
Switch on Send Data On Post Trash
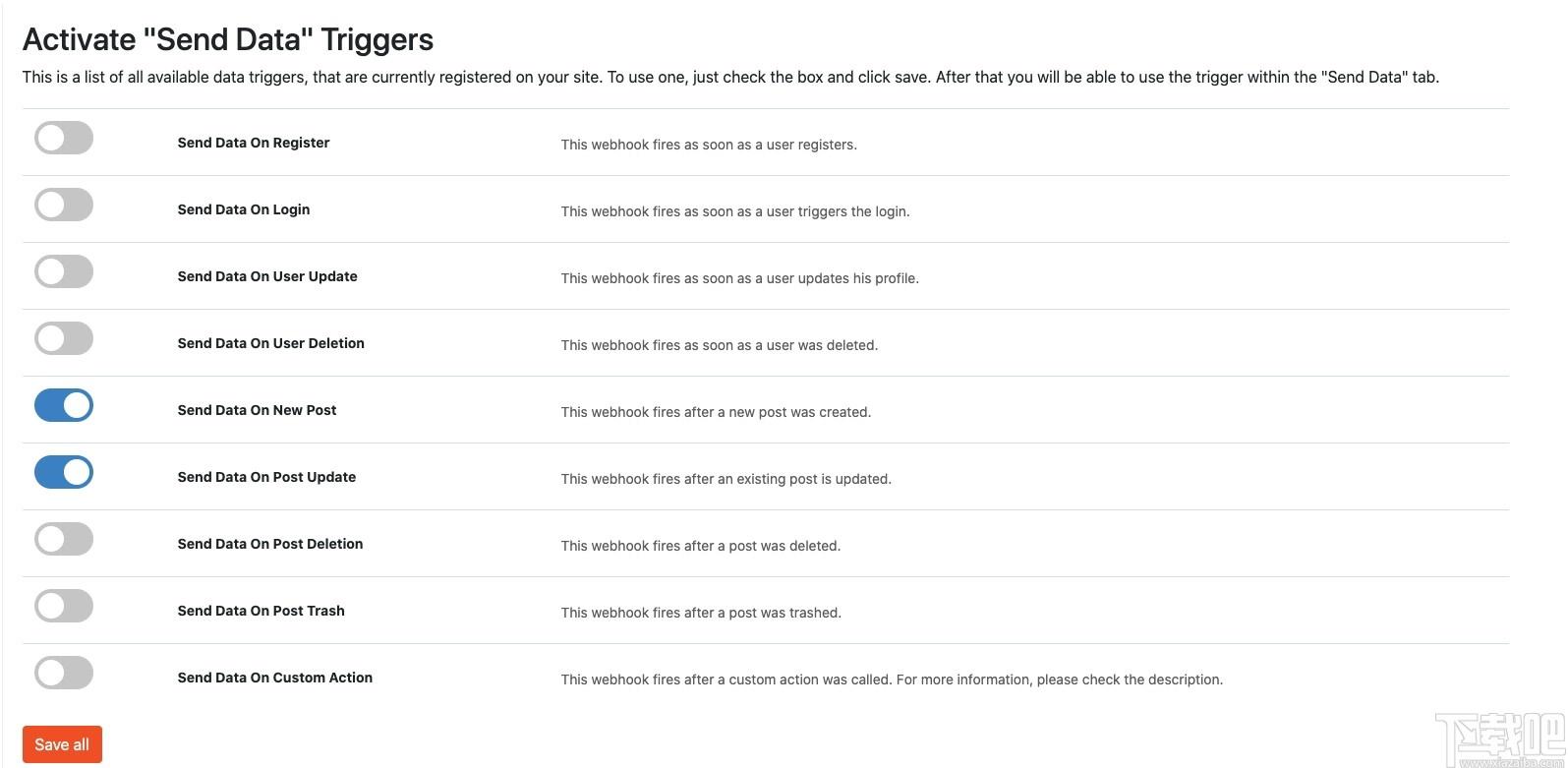pyautogui.click(x=64, y=606)
